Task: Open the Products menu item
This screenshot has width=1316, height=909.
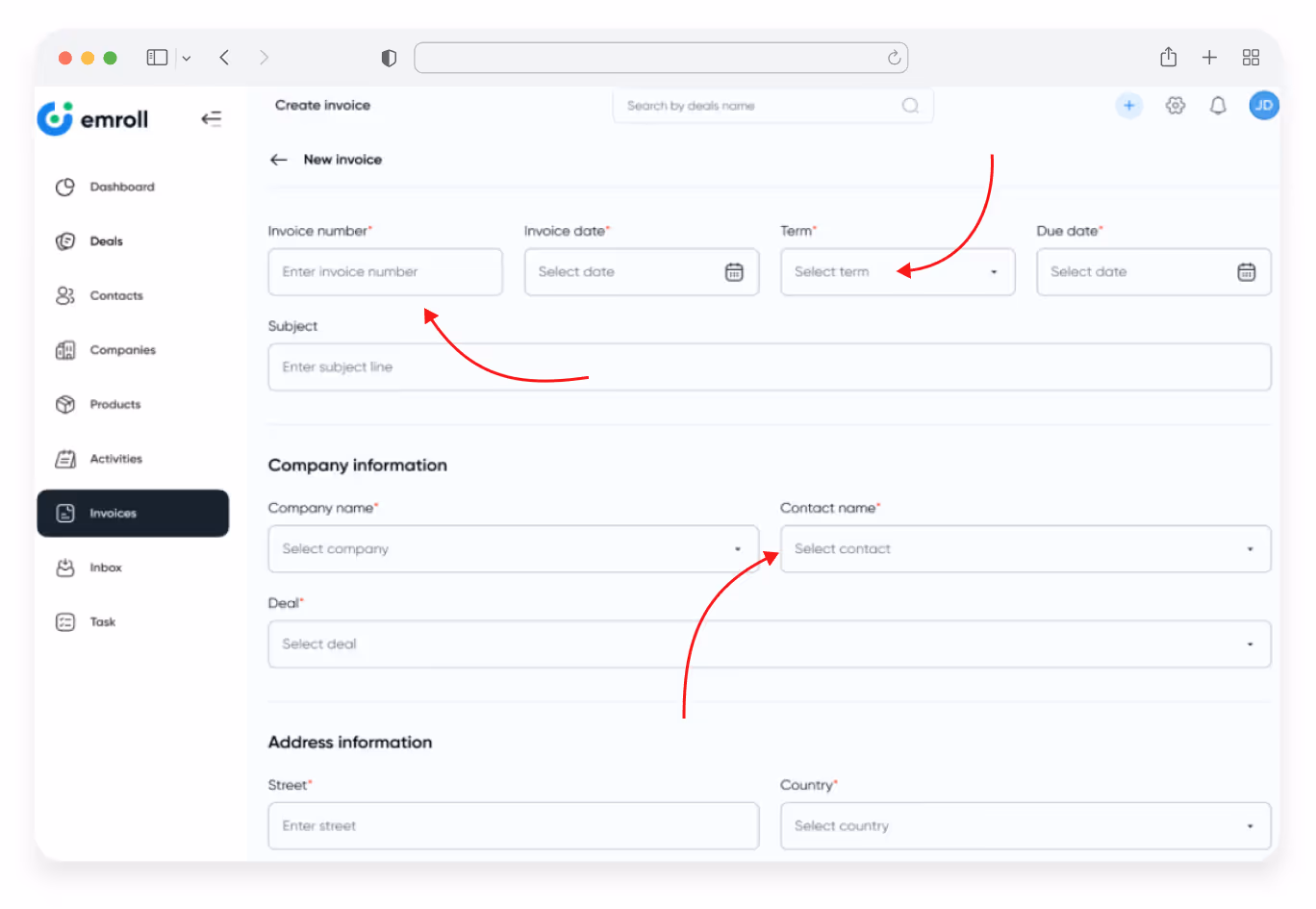Action: coord(133,404)
